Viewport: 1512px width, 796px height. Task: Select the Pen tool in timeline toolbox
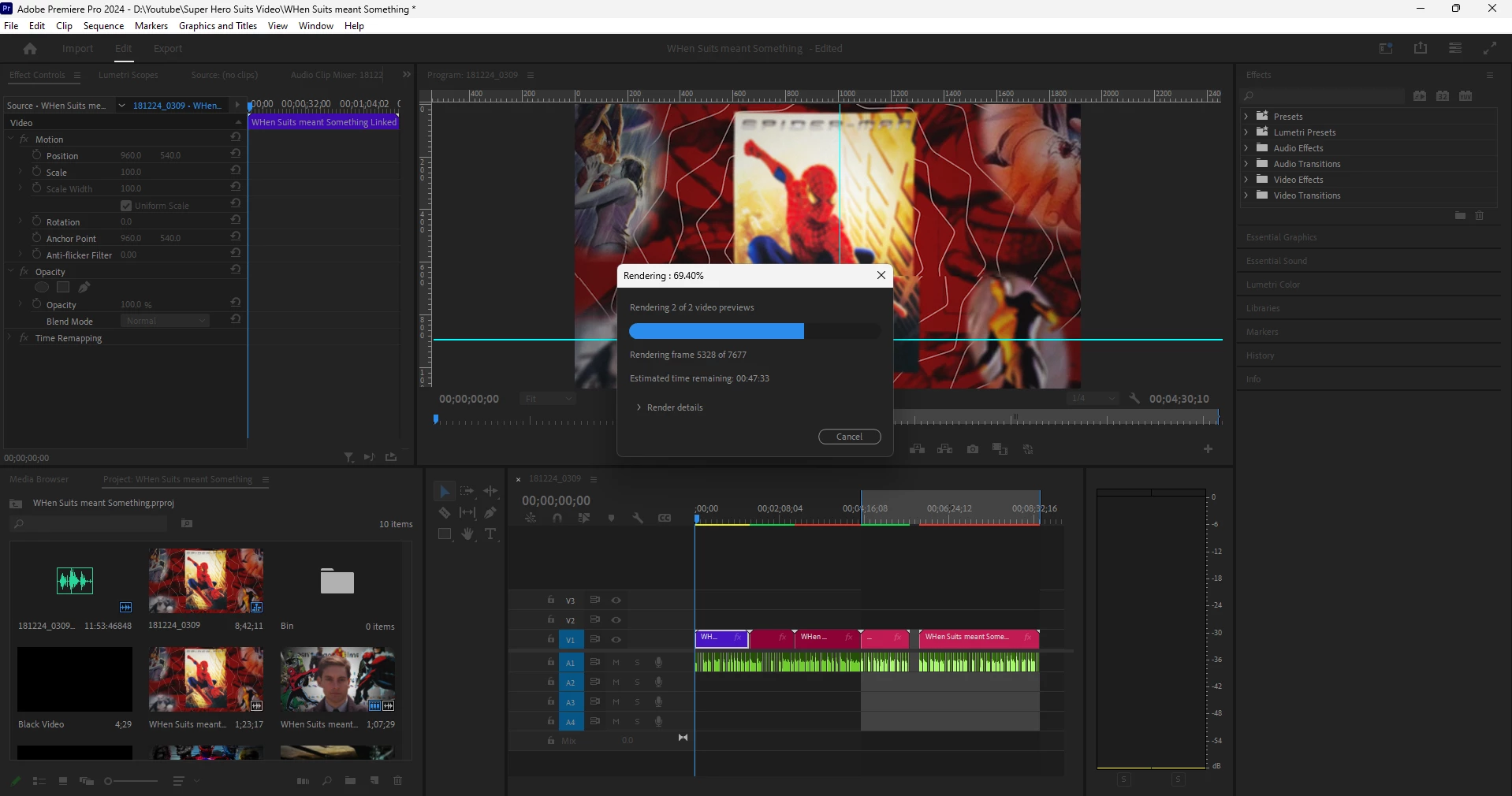(490, 512)
